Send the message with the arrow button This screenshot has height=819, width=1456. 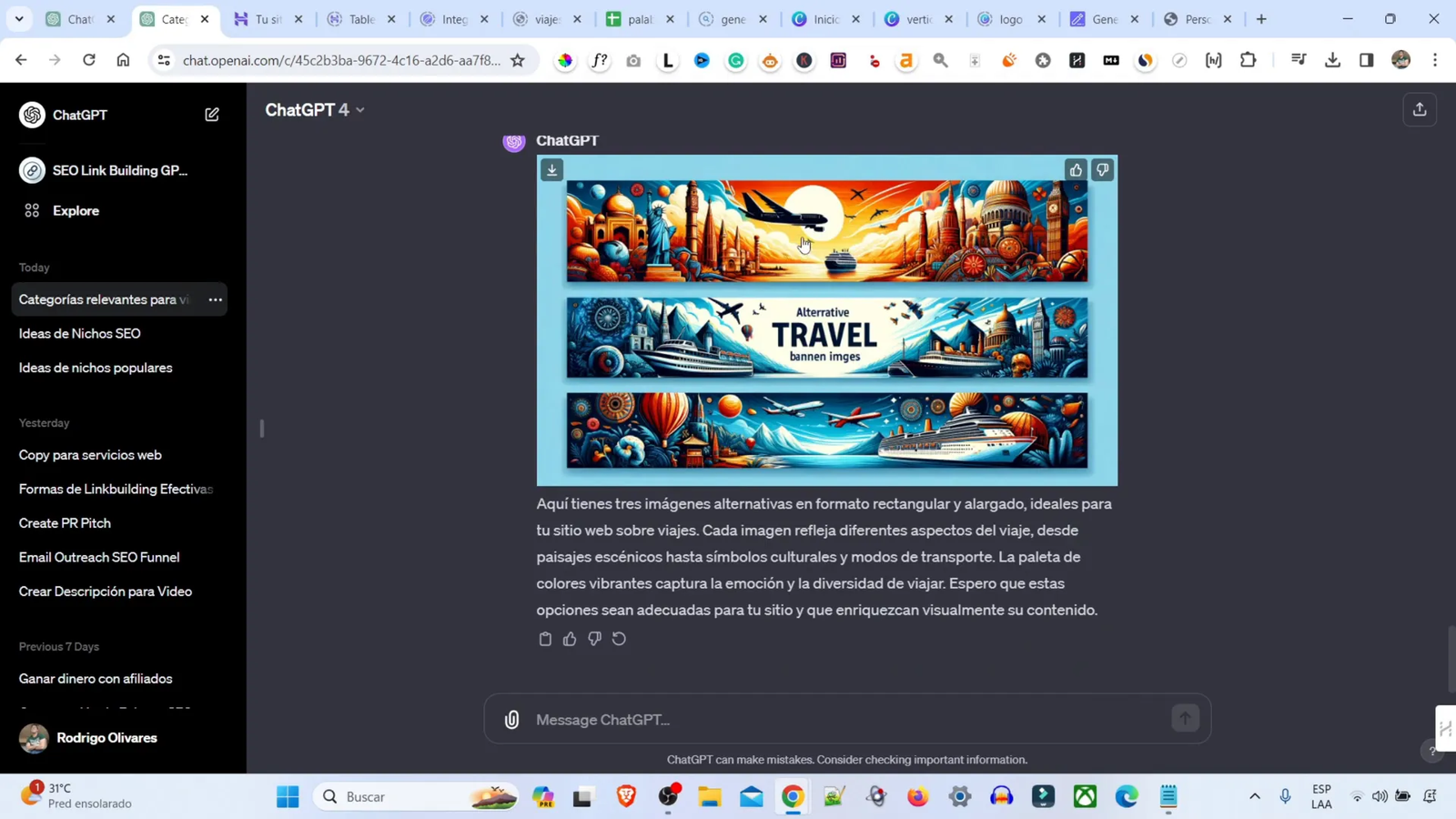click(1184, 718)
